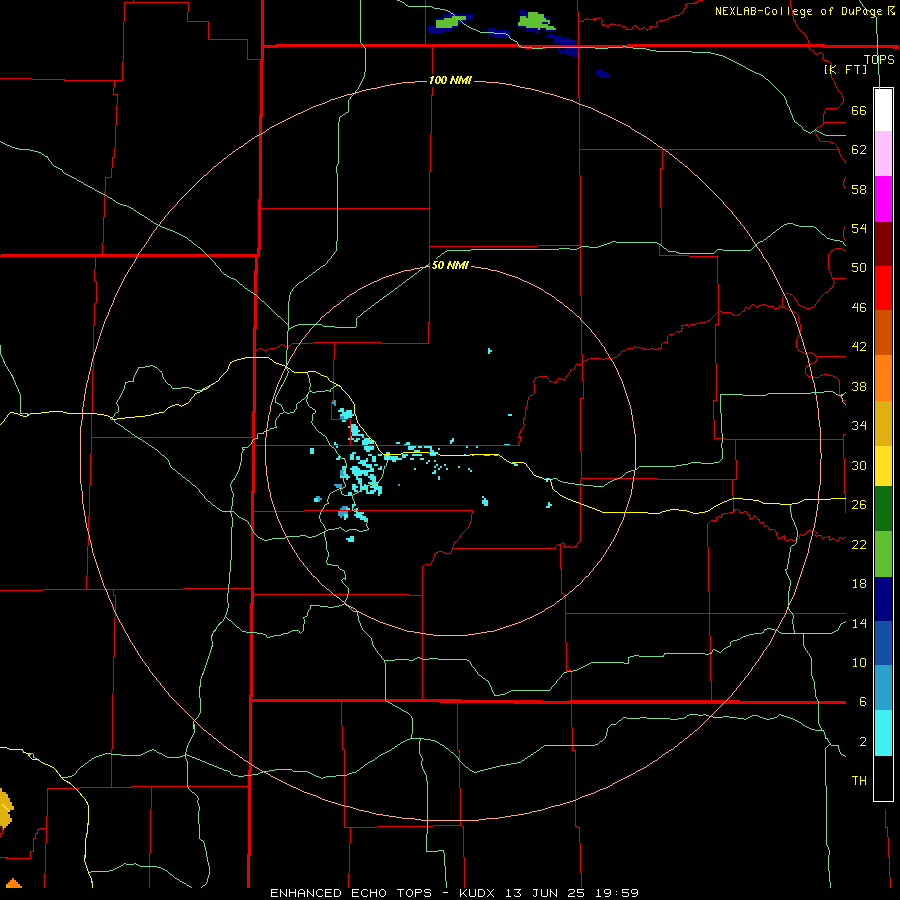Screen dimensions: 900x900
Task: Click the gold 38 kft legend swatch
Action: tap(883, 423)
